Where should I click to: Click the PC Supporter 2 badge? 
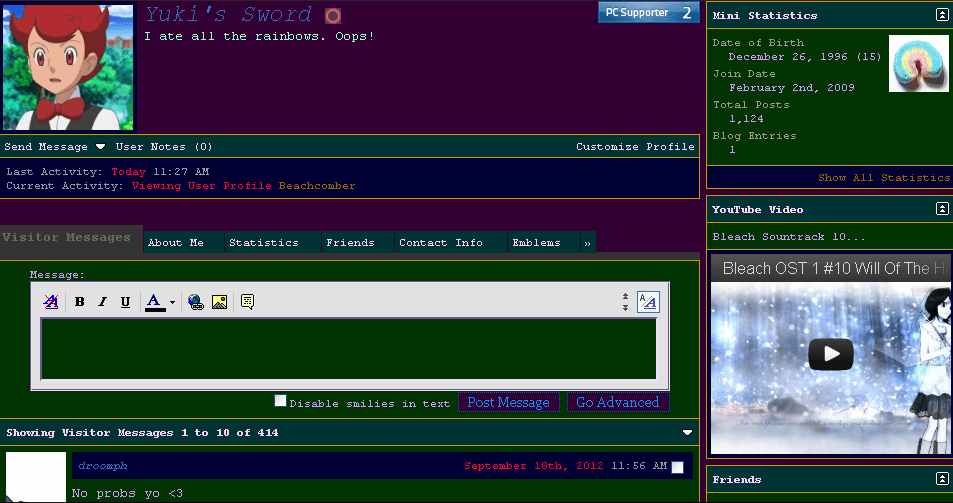648,12
